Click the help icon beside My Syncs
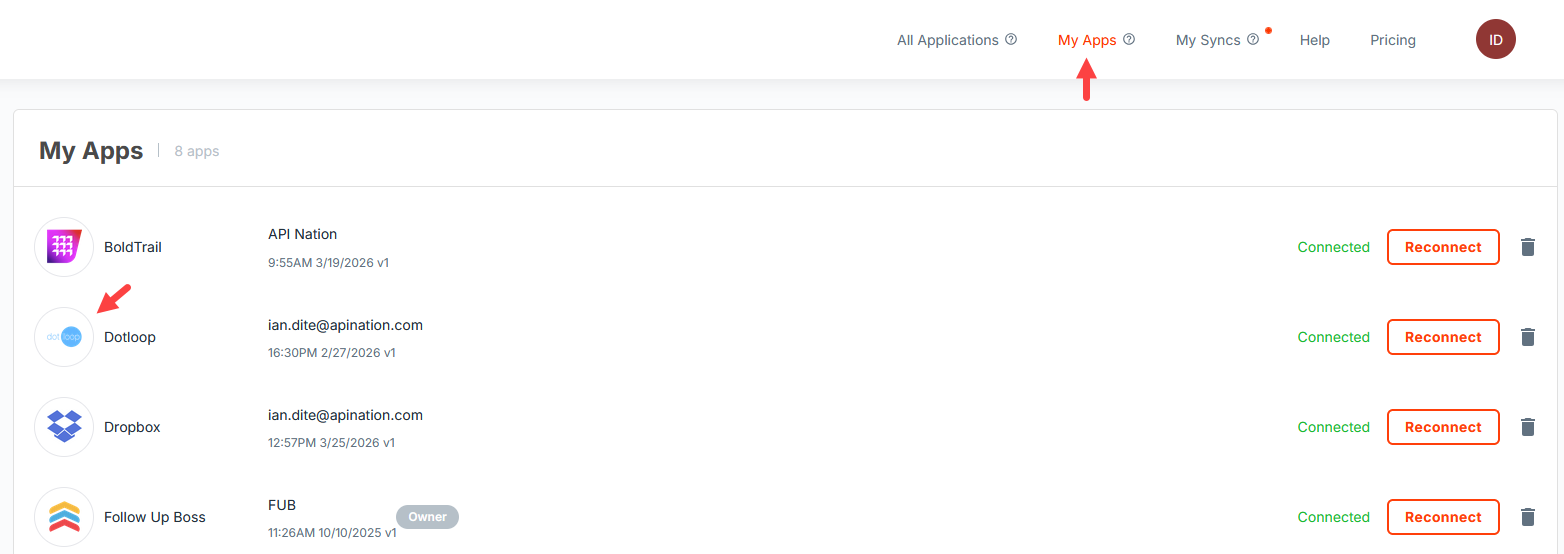Viewport: 1564px width, 554px height. coord(1253,40)
